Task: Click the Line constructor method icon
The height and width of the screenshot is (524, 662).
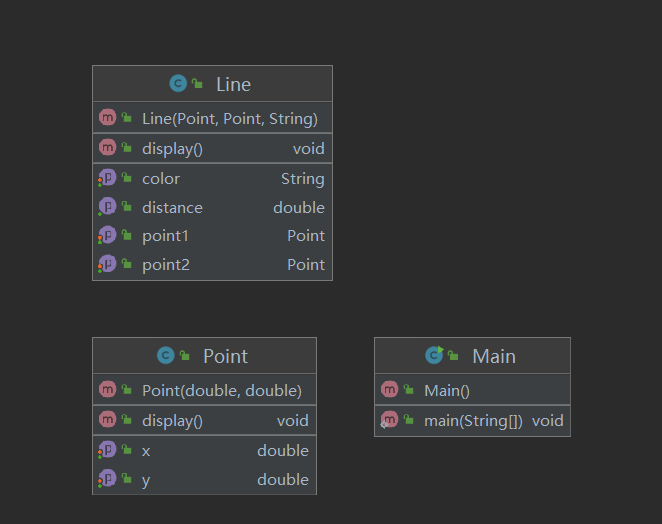Action: pyautogui.click(x=108, y=118)
